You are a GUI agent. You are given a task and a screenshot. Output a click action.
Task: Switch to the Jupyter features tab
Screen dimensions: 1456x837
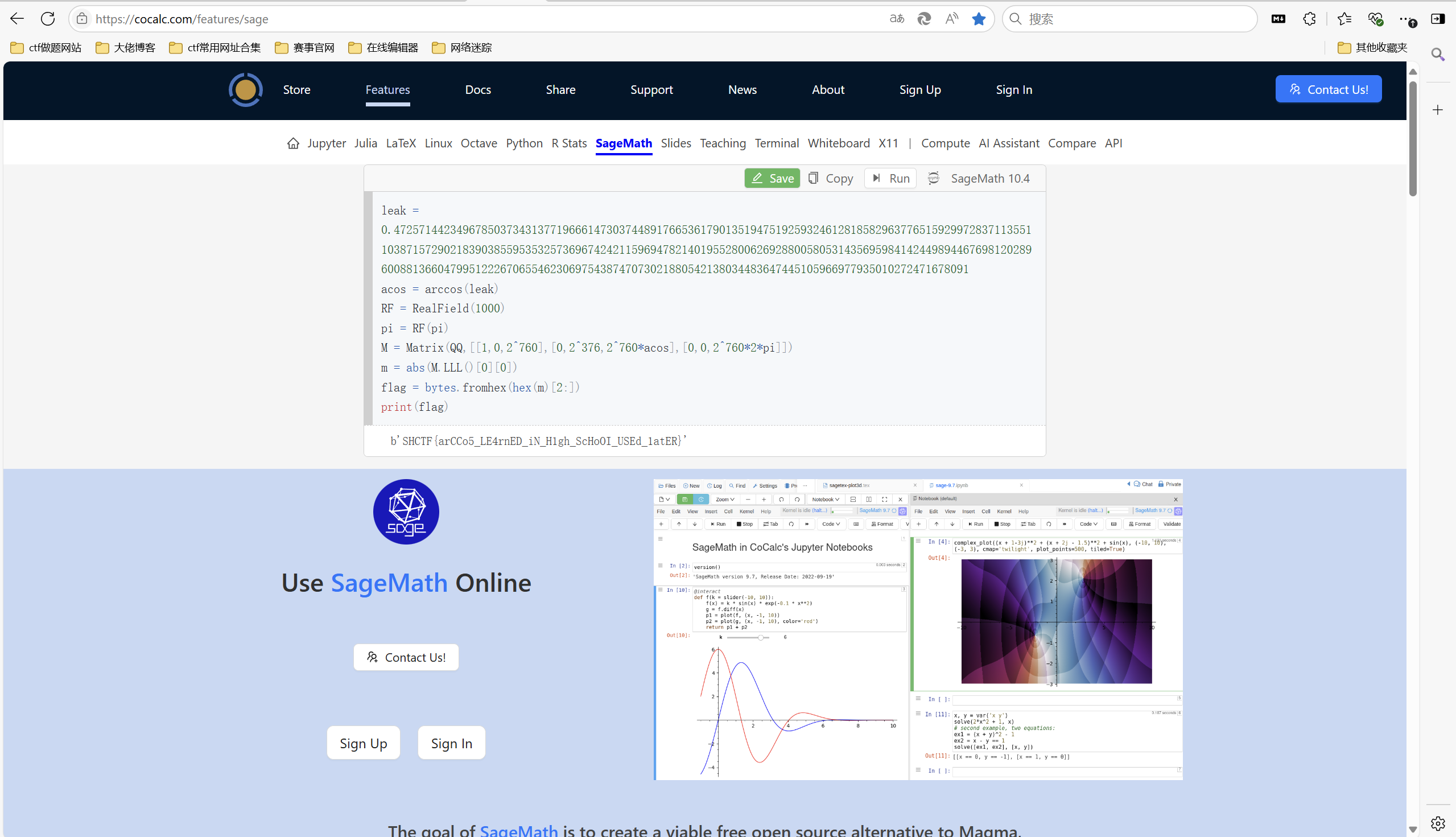click(327, 143)
